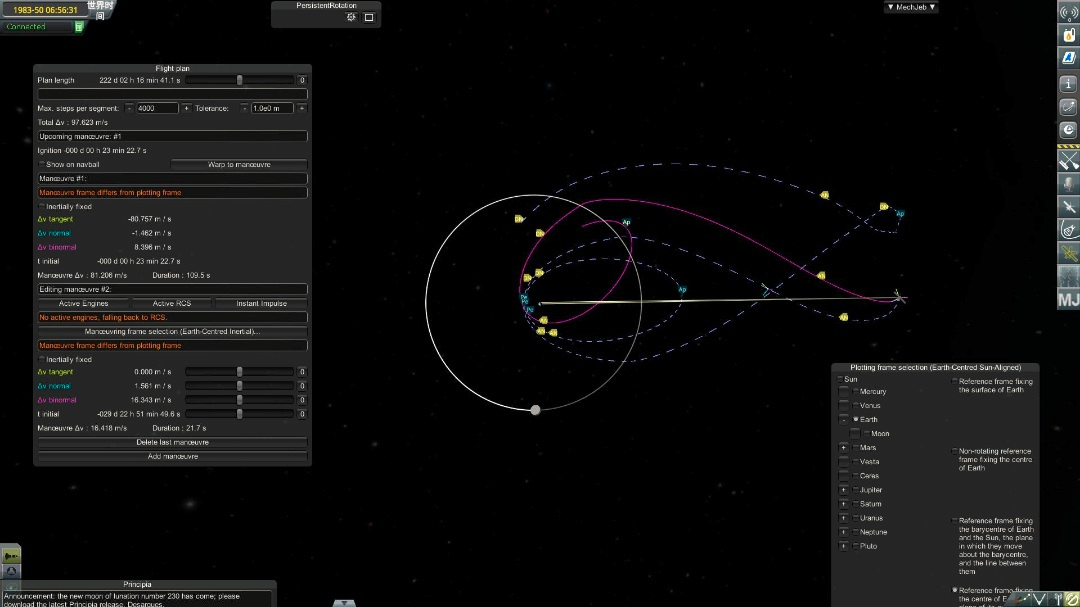
Task: Click the green circular icon at bottom right
Action: click(x=1072, y=600)
